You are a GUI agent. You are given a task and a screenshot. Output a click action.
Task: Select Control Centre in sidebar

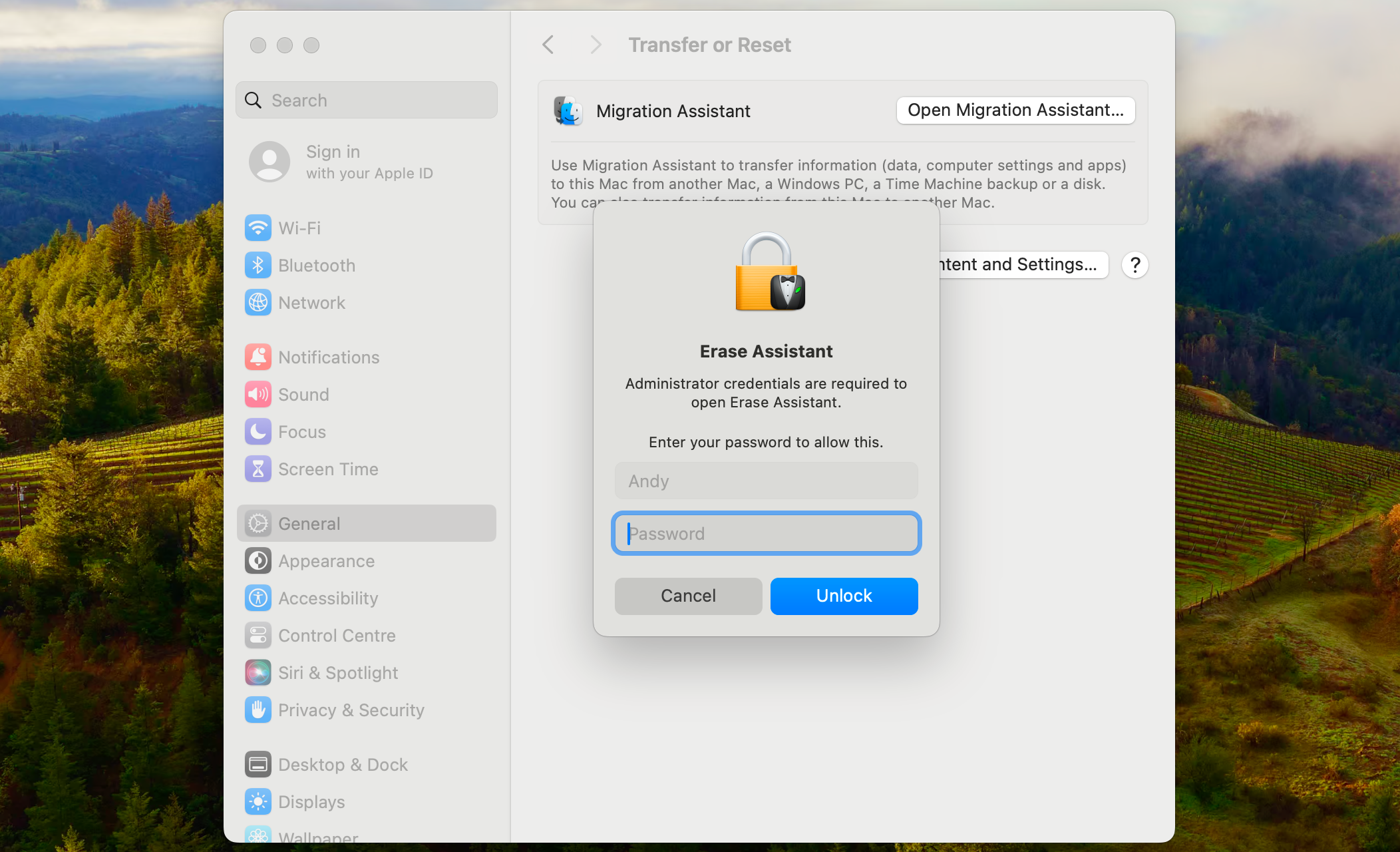[336, 636]
